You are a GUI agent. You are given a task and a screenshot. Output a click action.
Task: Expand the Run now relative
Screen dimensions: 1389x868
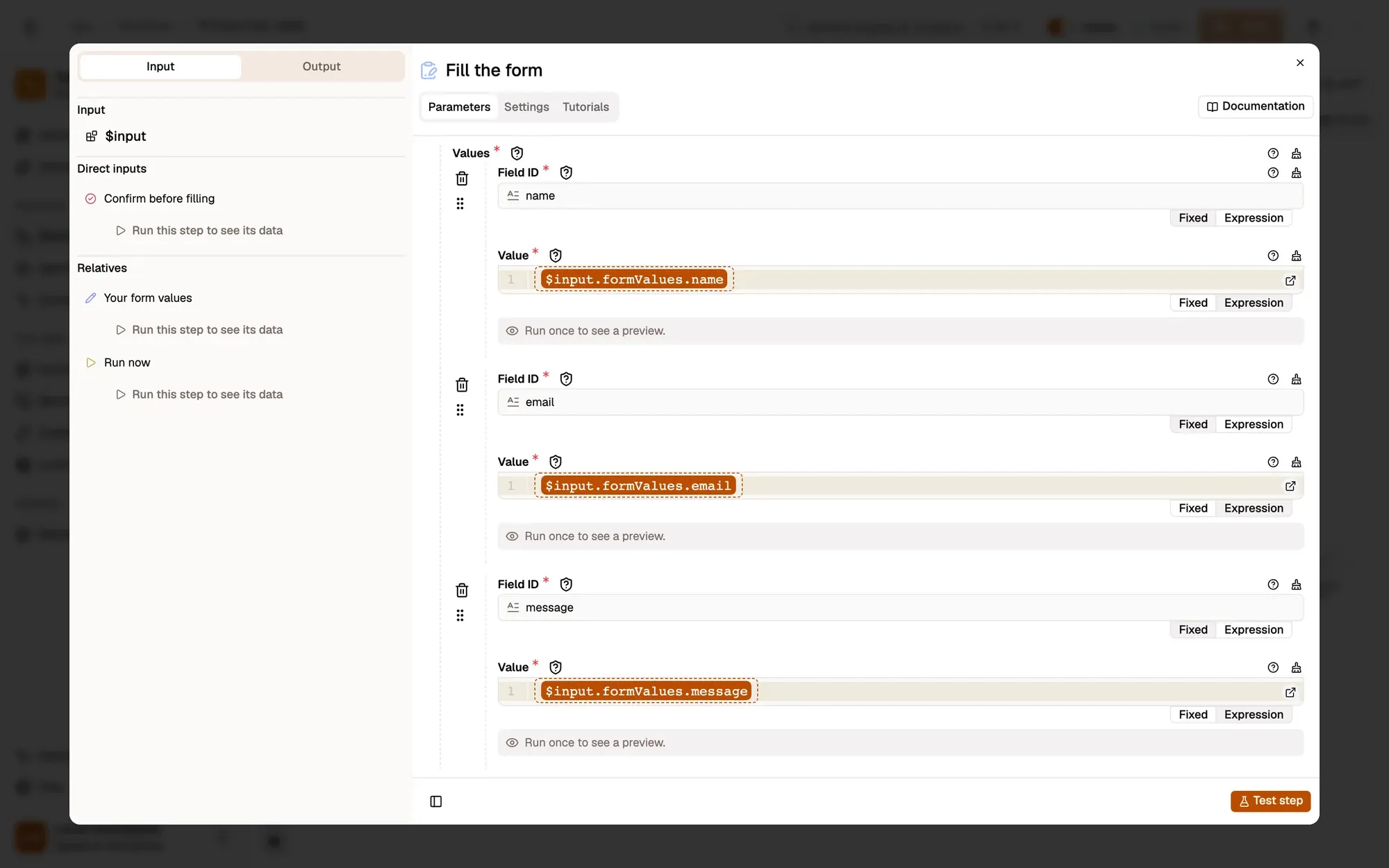coord(126,362)
